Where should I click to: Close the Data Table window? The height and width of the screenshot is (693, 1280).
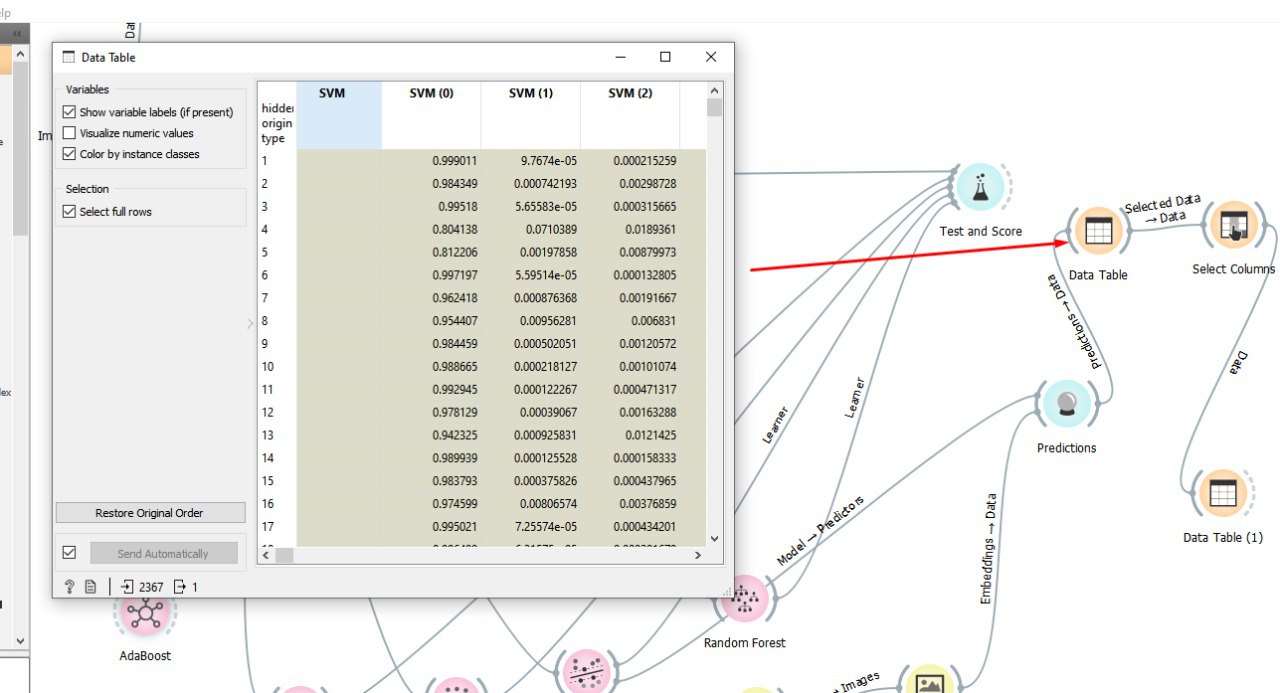(711, 57)
